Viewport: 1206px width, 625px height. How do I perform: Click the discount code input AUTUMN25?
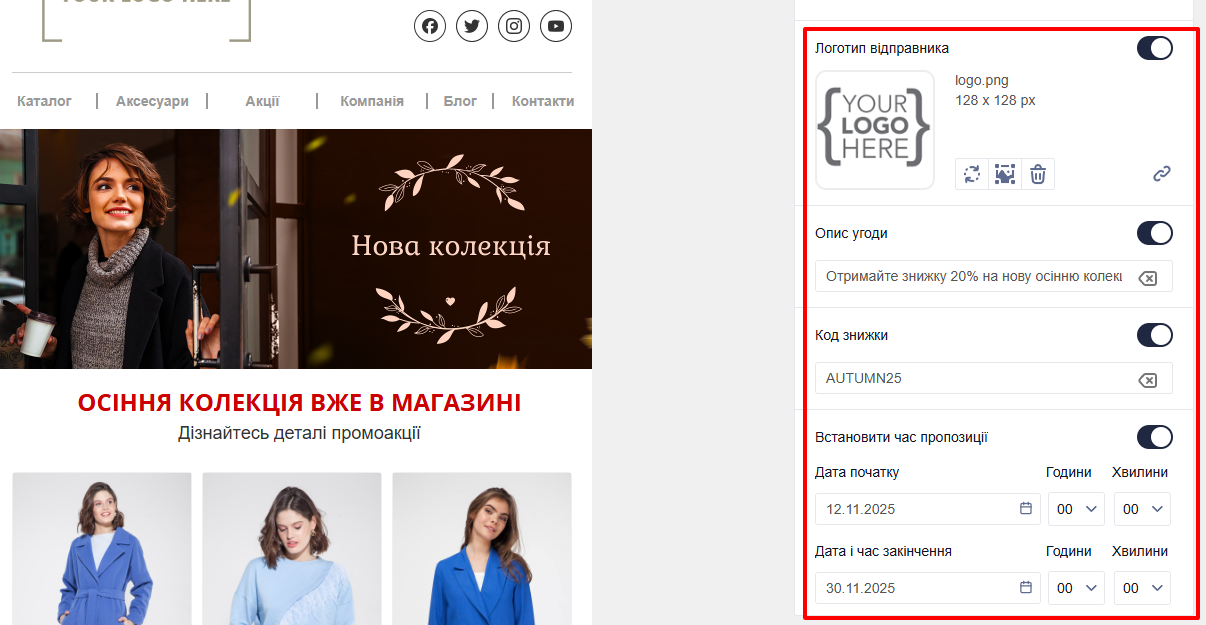[994, 378]
